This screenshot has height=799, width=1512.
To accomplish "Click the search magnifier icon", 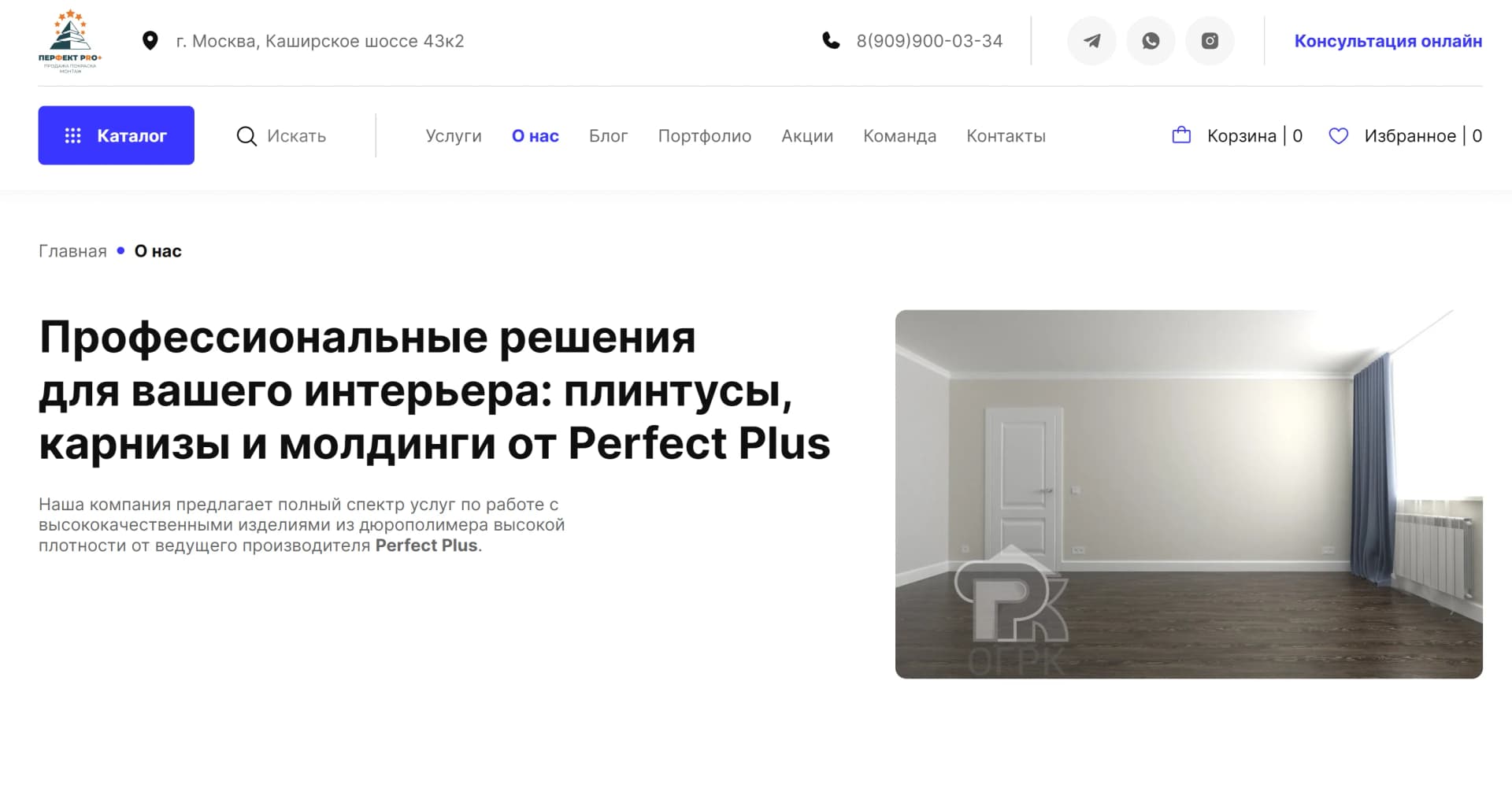I will pos(246,136).
